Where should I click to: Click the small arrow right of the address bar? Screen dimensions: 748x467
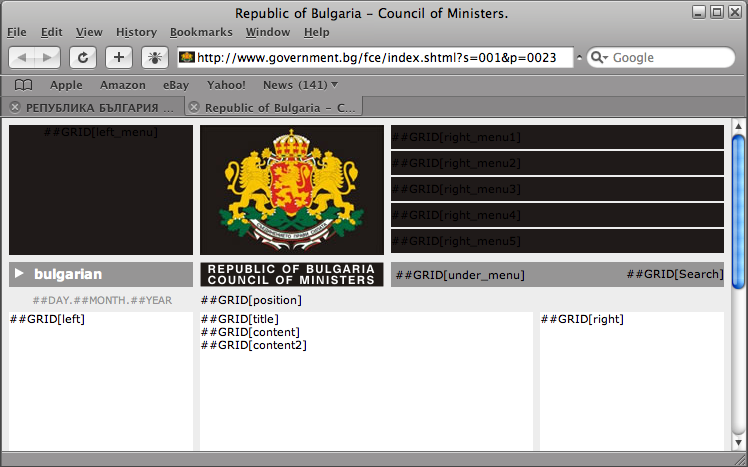pos(580,58)
